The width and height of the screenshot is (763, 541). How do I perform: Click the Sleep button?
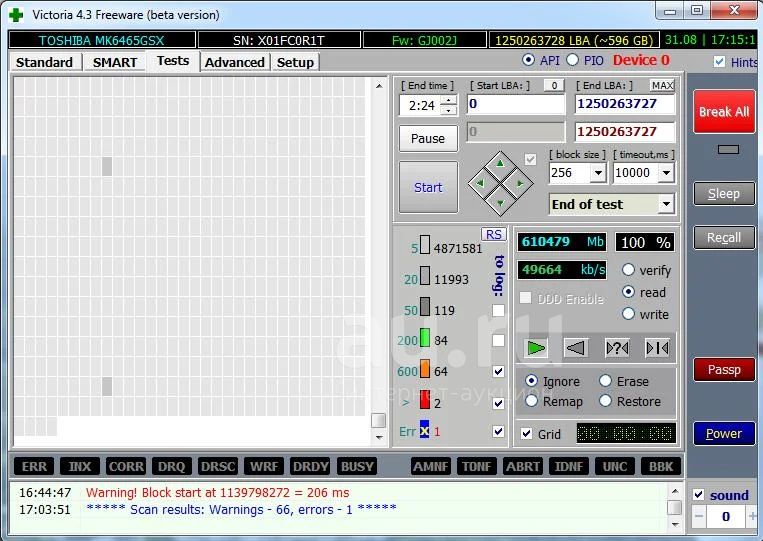[x=724, y=194]
